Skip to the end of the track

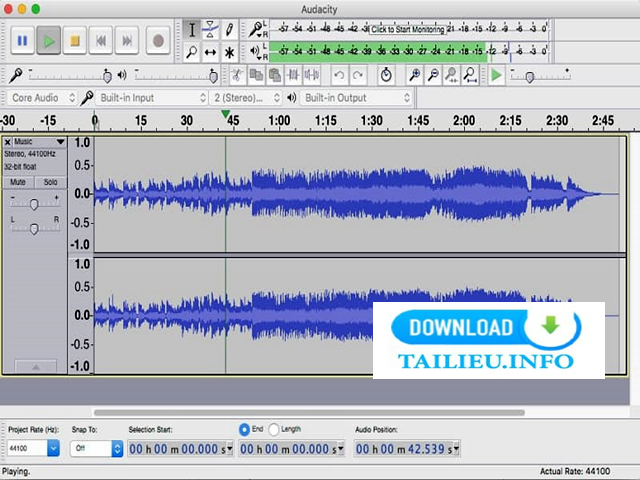[x=127, y=40]
